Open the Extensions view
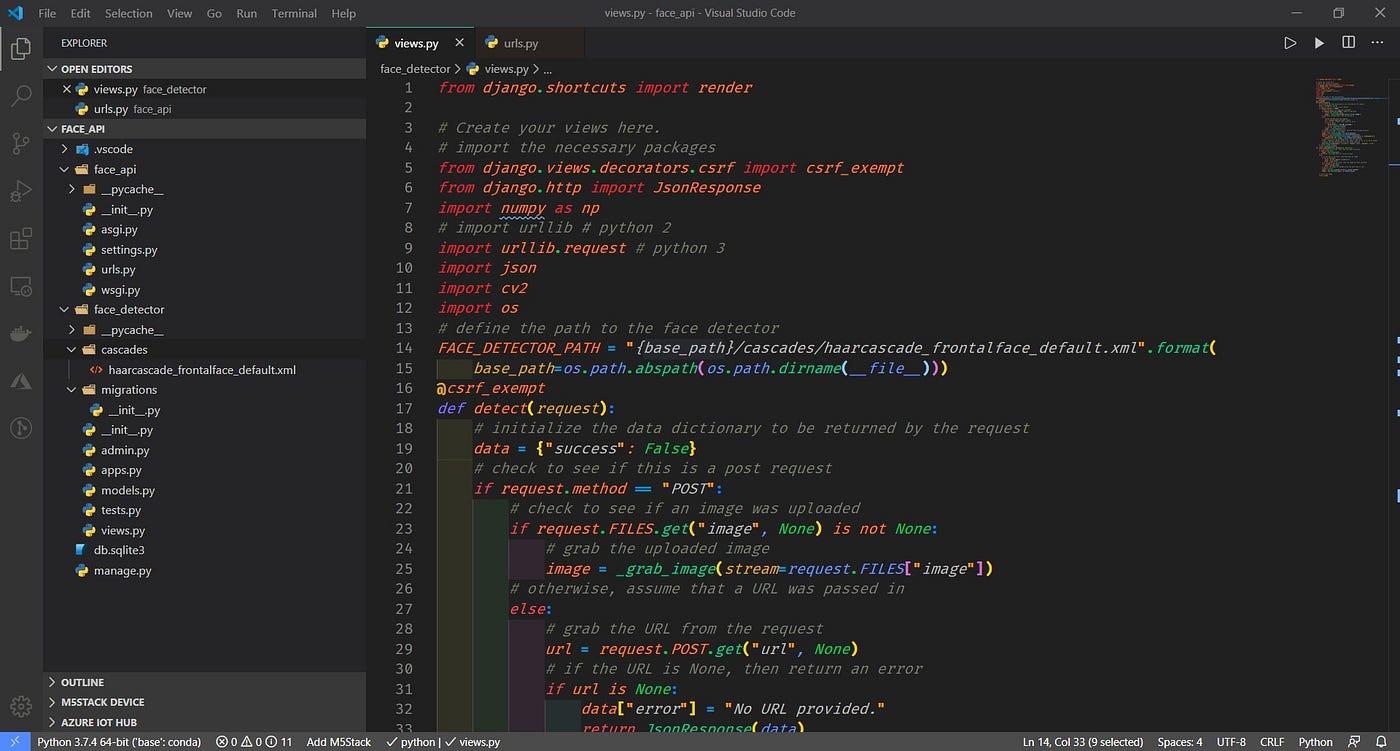This screenshot has height=751, width=1400. 20,239
